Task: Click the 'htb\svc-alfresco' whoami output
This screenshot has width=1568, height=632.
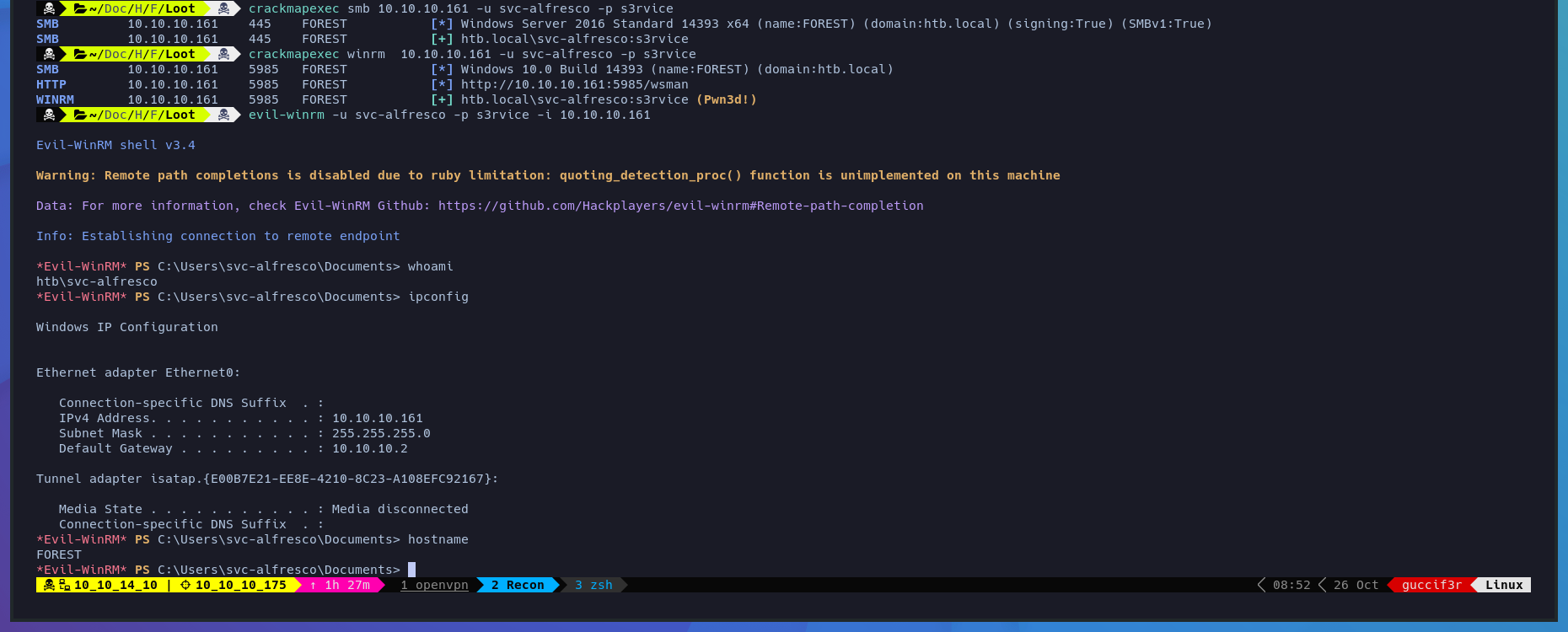Action: point(96,281)
